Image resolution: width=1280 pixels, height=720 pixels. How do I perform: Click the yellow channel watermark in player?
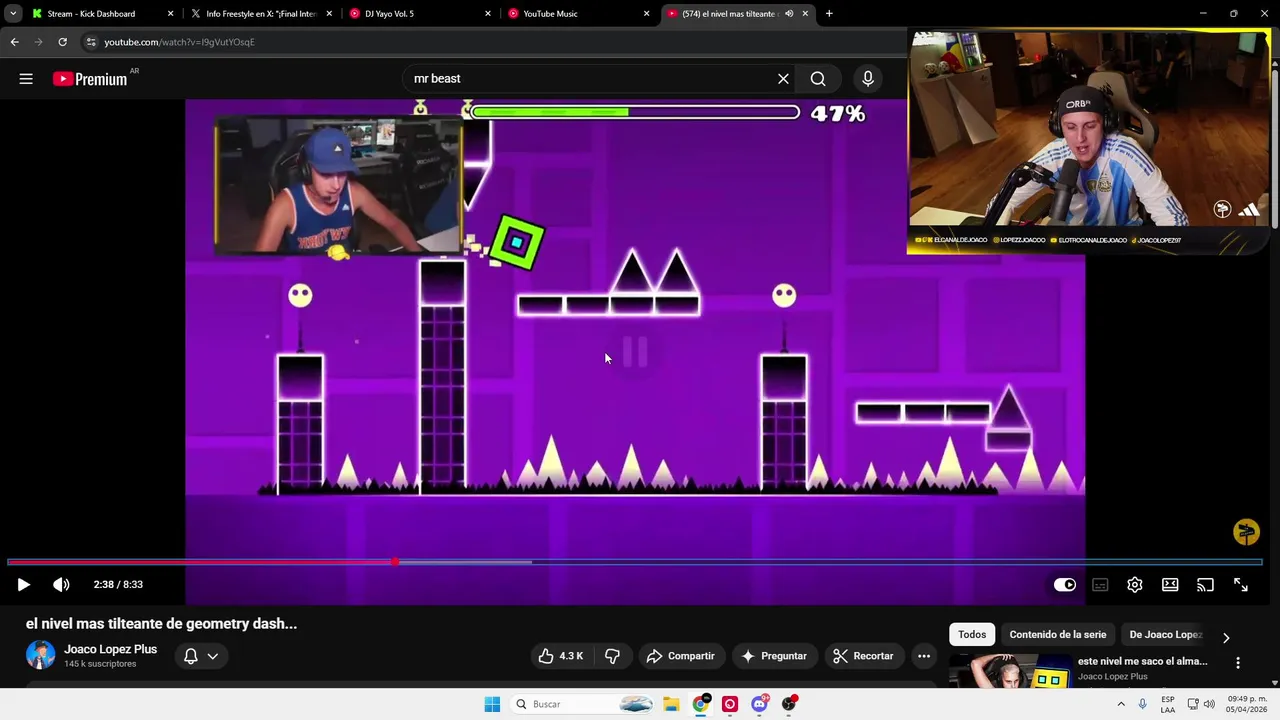pos(1246,532)
